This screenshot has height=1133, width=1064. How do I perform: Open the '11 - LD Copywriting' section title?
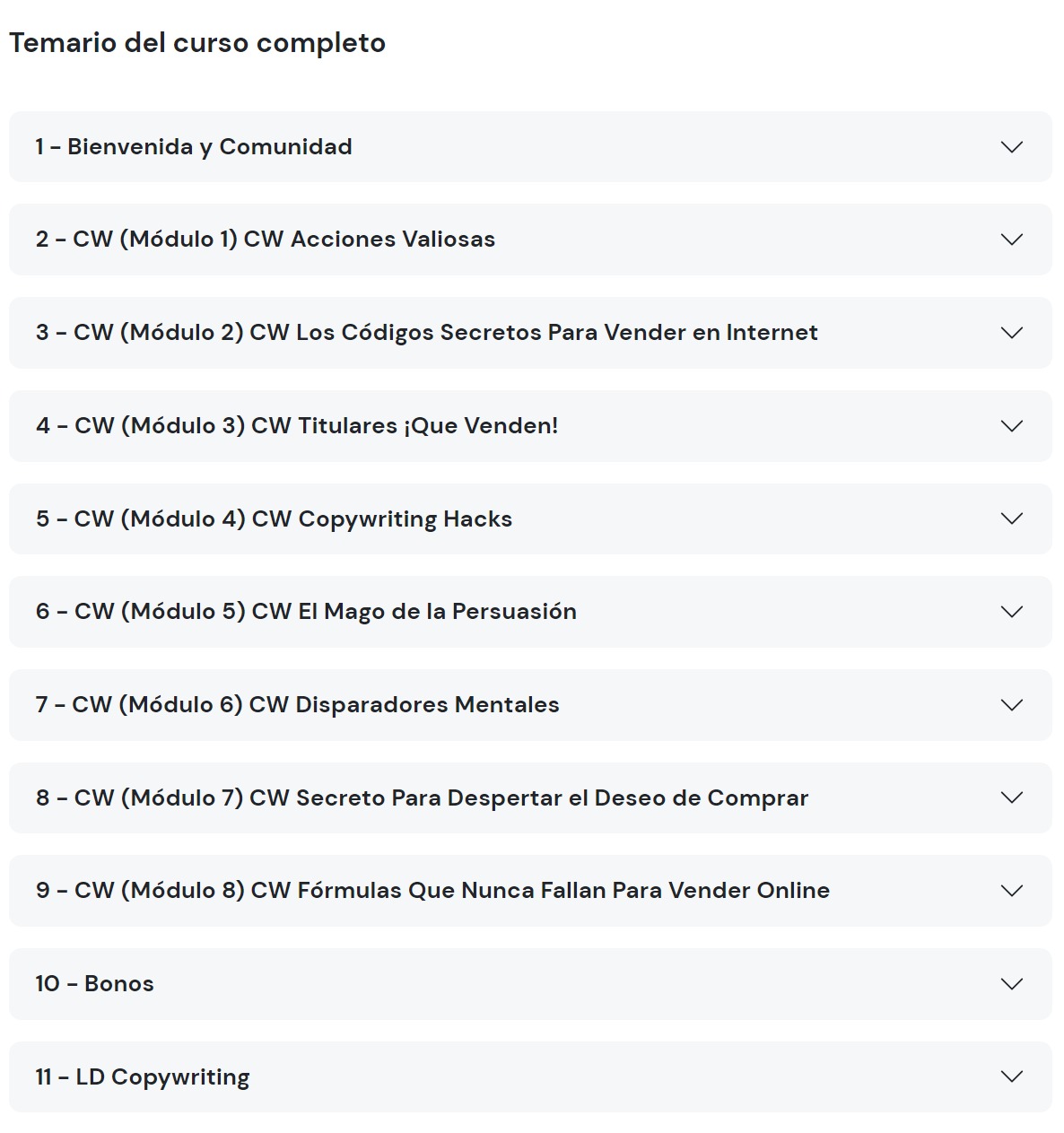[x=143, y=1077]
